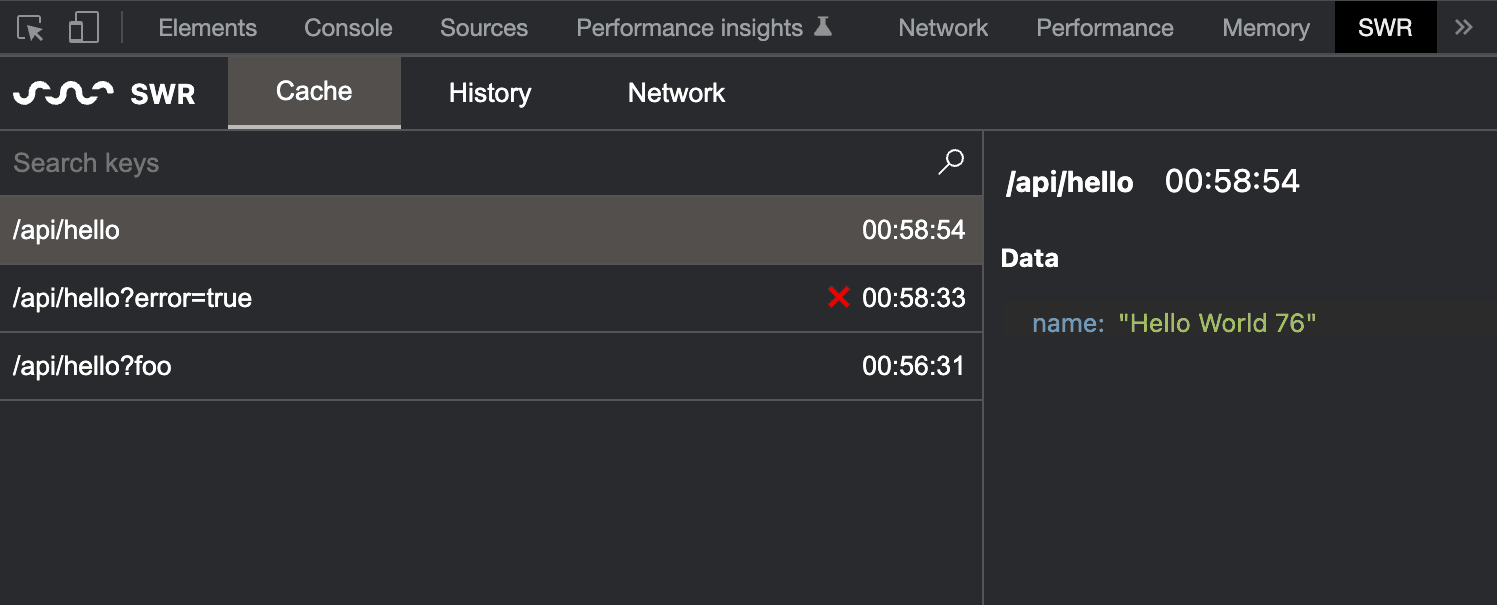Open more DevTools panels with chevron icon
The image size is (1497, 605).
(x=1463, y=27)
